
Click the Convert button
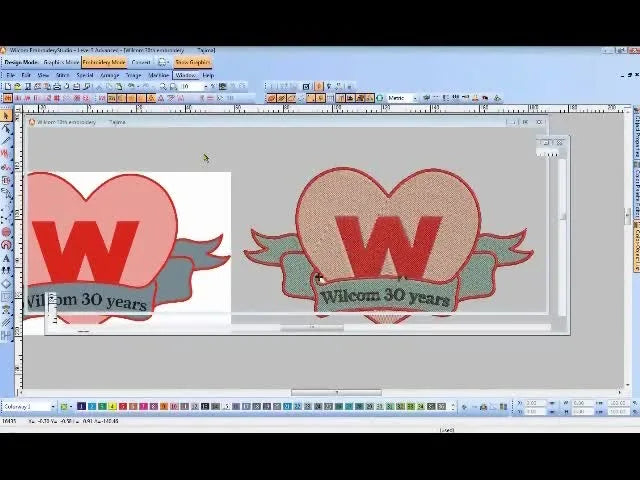click(x=141, y=62)
